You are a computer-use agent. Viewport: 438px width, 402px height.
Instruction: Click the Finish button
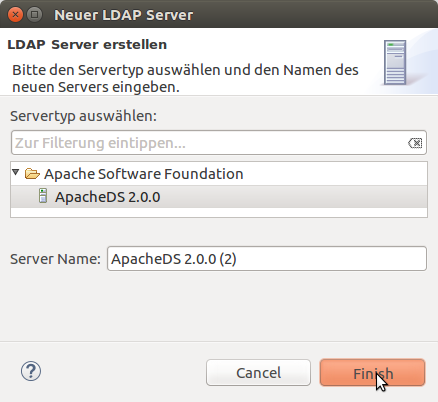(x=372, y=373)
